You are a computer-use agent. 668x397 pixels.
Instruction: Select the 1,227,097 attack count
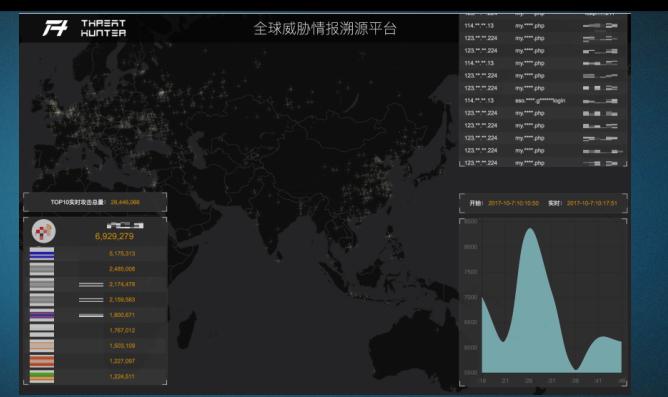tap(122, 361)
